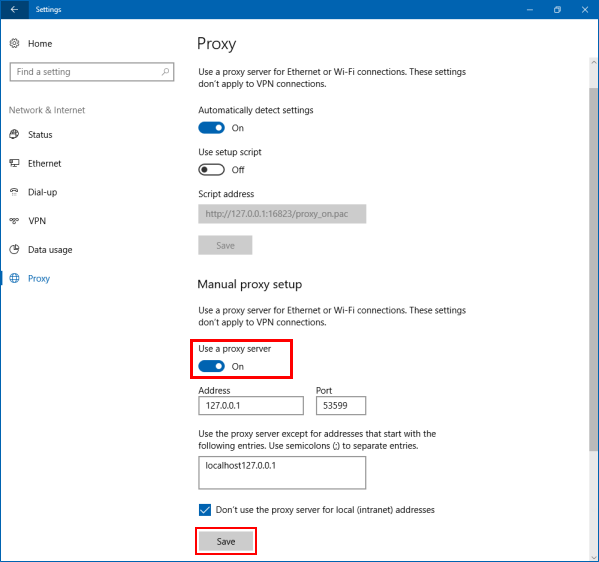Click the VPN icon in sidebar

(14, 221)
